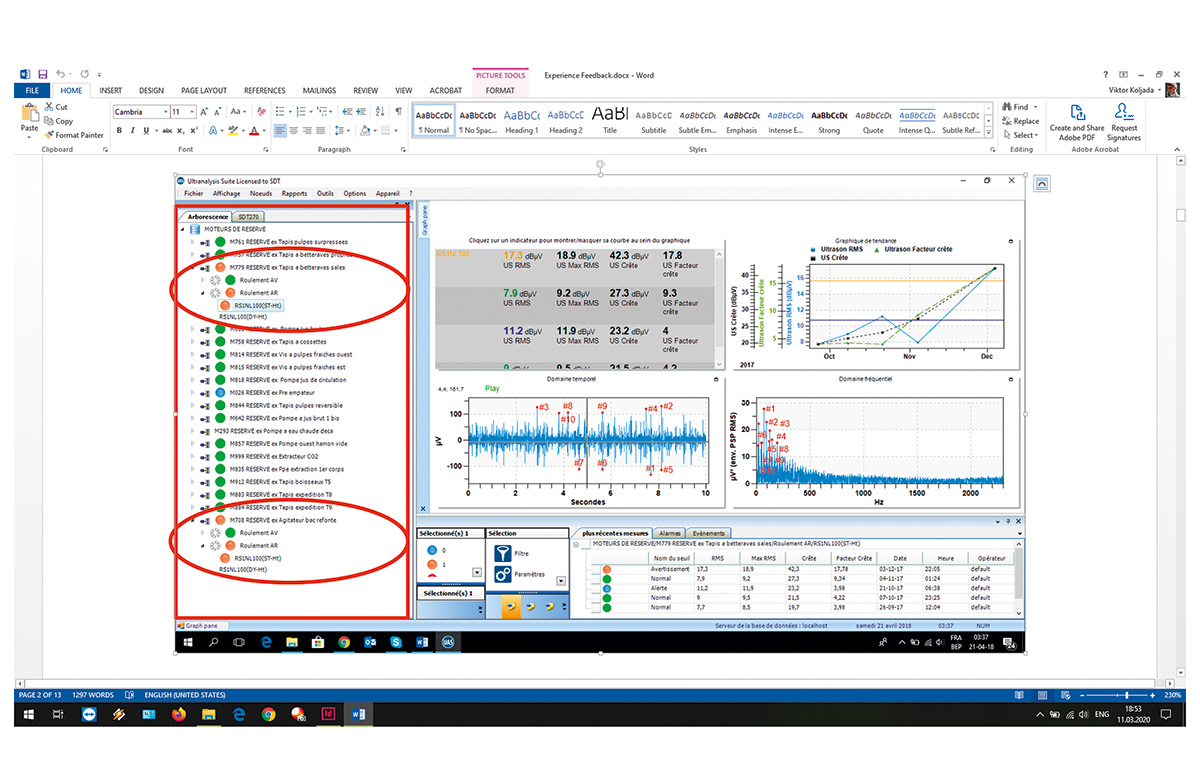1200x776 pixels.
Task: Open Ribbon Display Options icon
Action: (x=1123, y=74)
